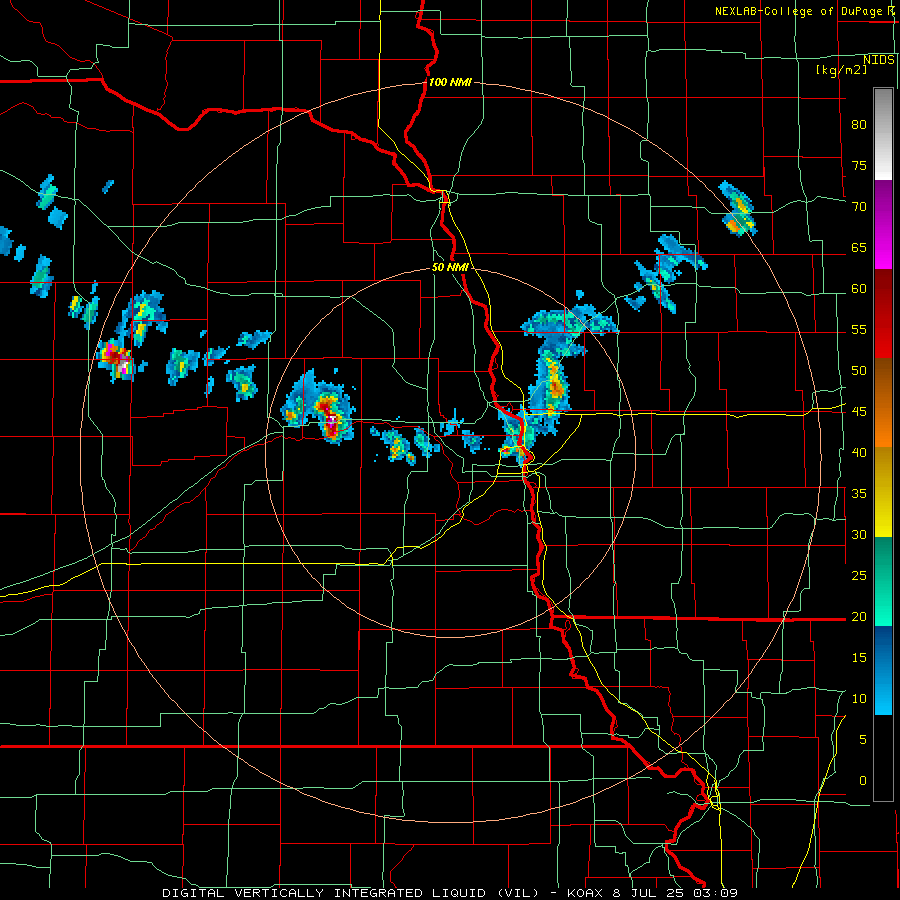Select the 0 value on the VIL scale

pos(863,781)
